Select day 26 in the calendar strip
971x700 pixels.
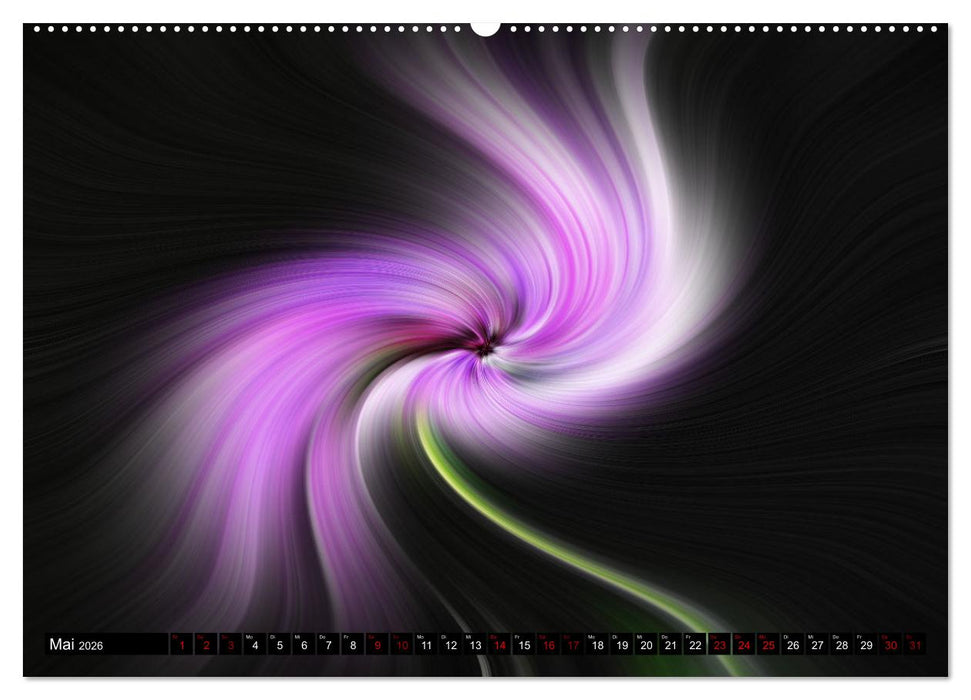coord(792,645)
